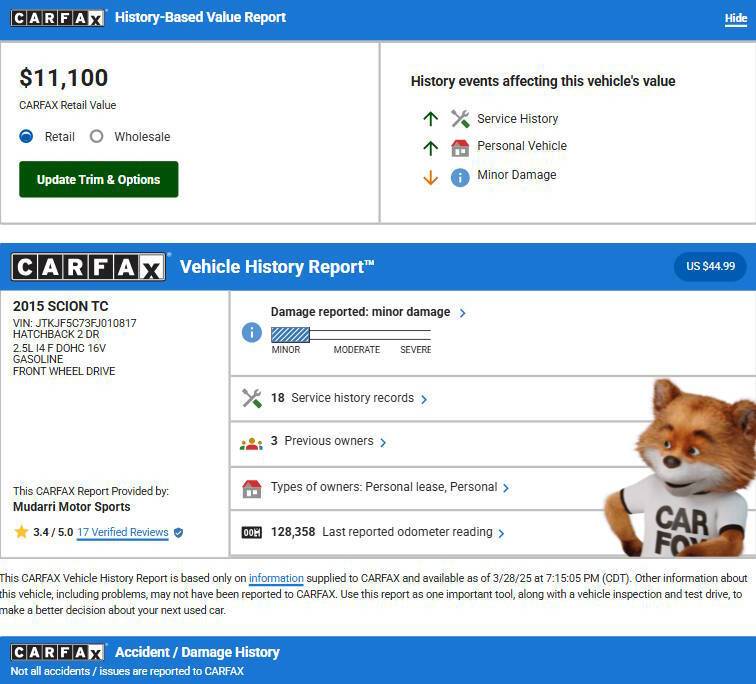Select the Retail radio button

(26, 137)
